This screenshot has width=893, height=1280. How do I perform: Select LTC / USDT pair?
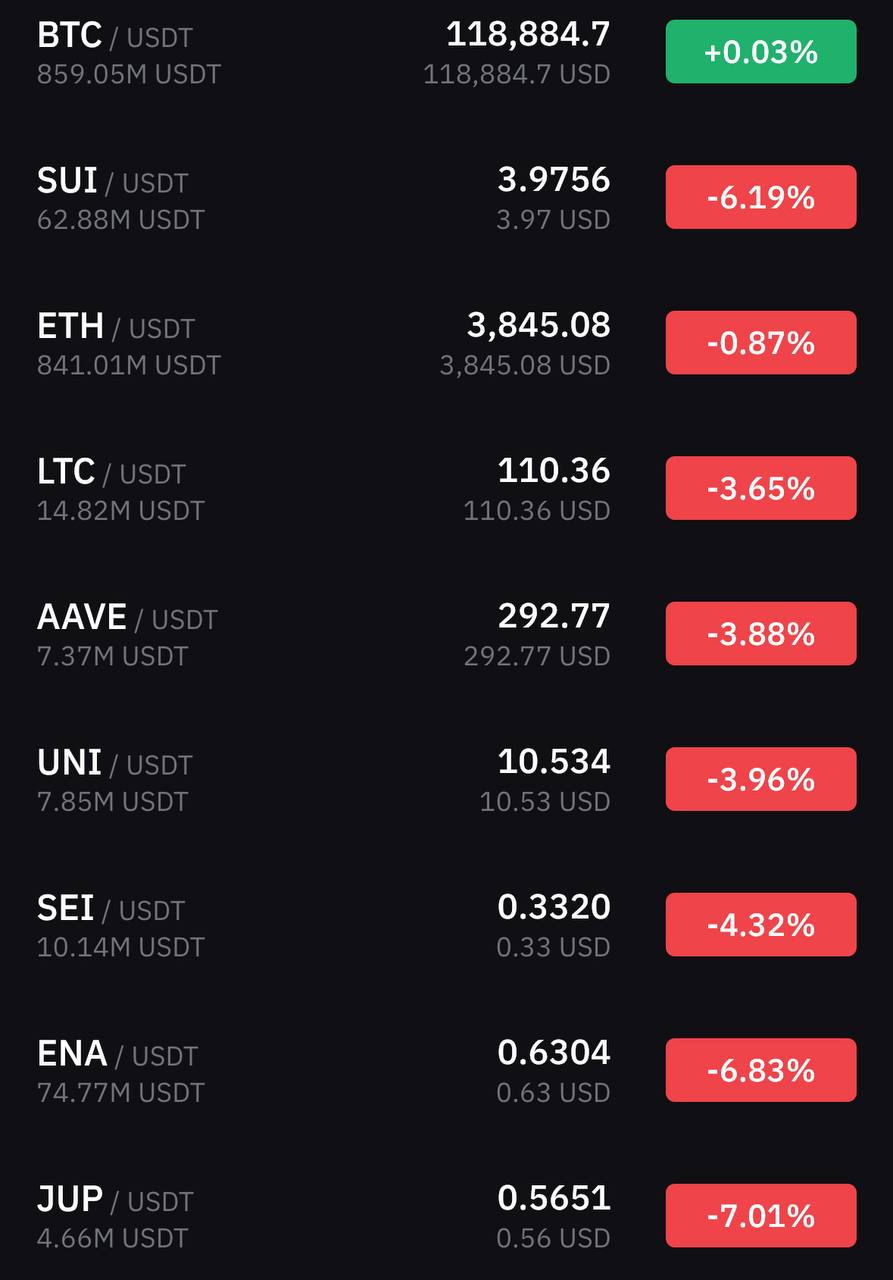[446, 488]
